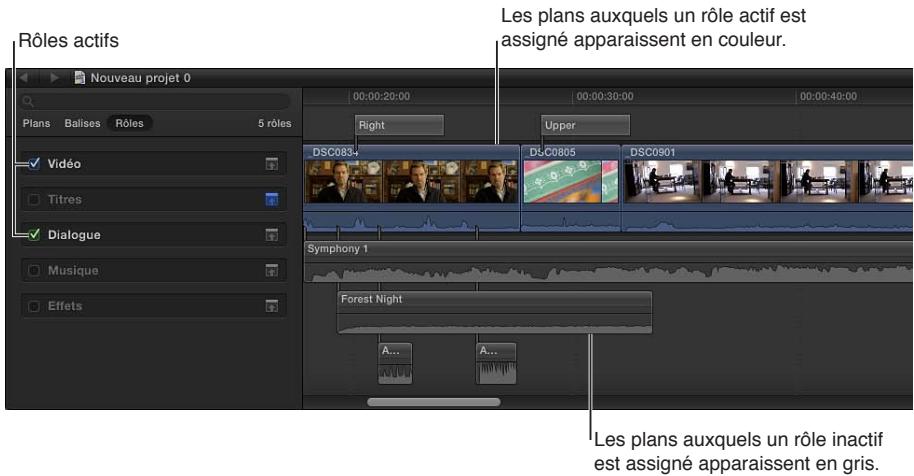Select the Rôles tab
914x476 pixels.
click(x=129, y=124)
